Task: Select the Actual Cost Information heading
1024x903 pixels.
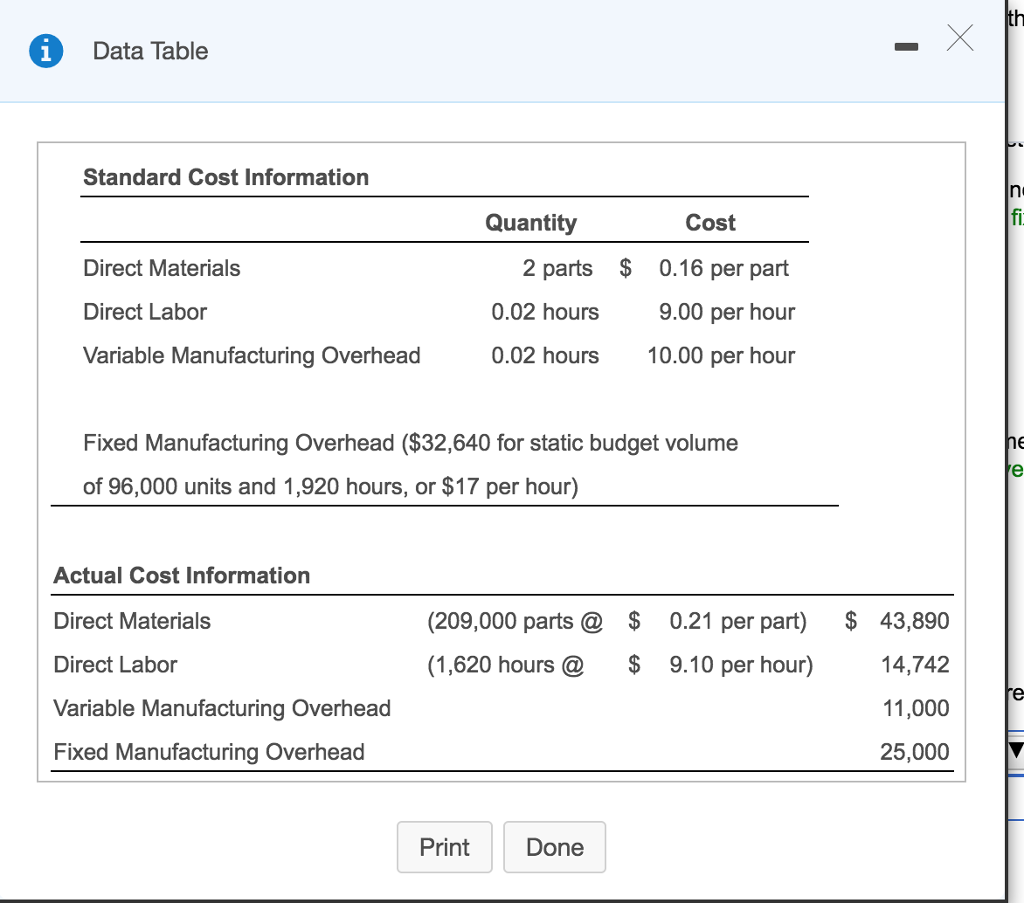Action: (x=181, y=575)
